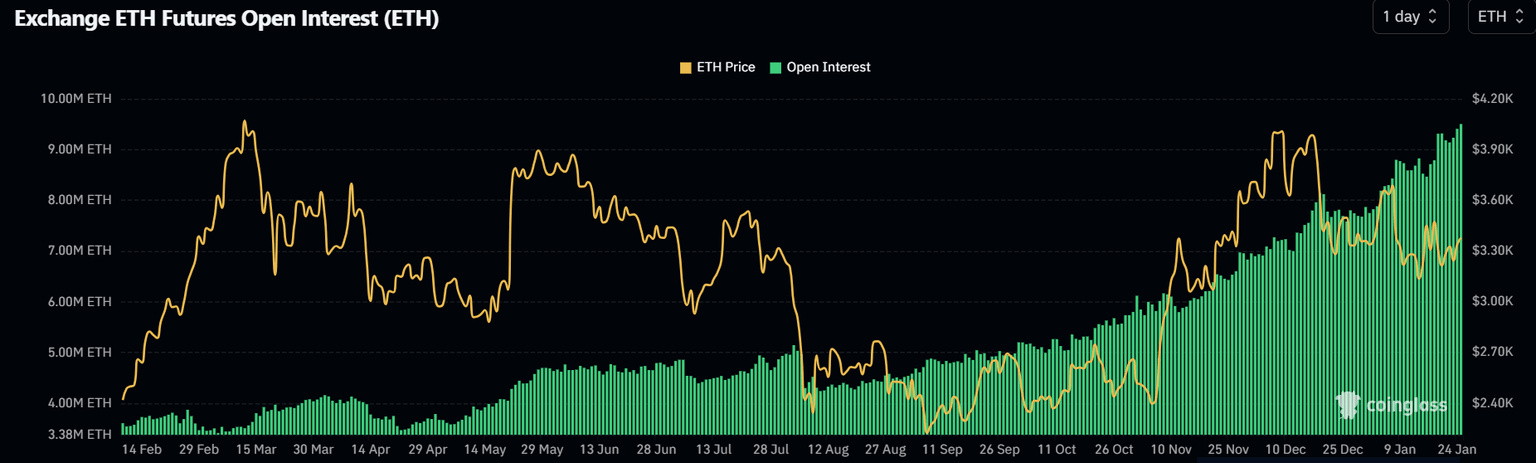Click the 28 Jun date label
The height and width of the screenshot is (463, 1536).
pos(657,450)
